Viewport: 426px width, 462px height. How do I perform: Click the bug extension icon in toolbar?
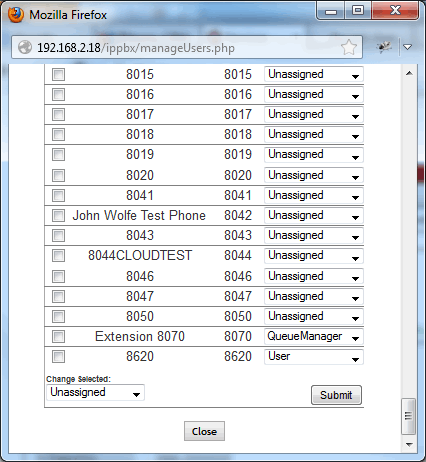tap(384, 47)
